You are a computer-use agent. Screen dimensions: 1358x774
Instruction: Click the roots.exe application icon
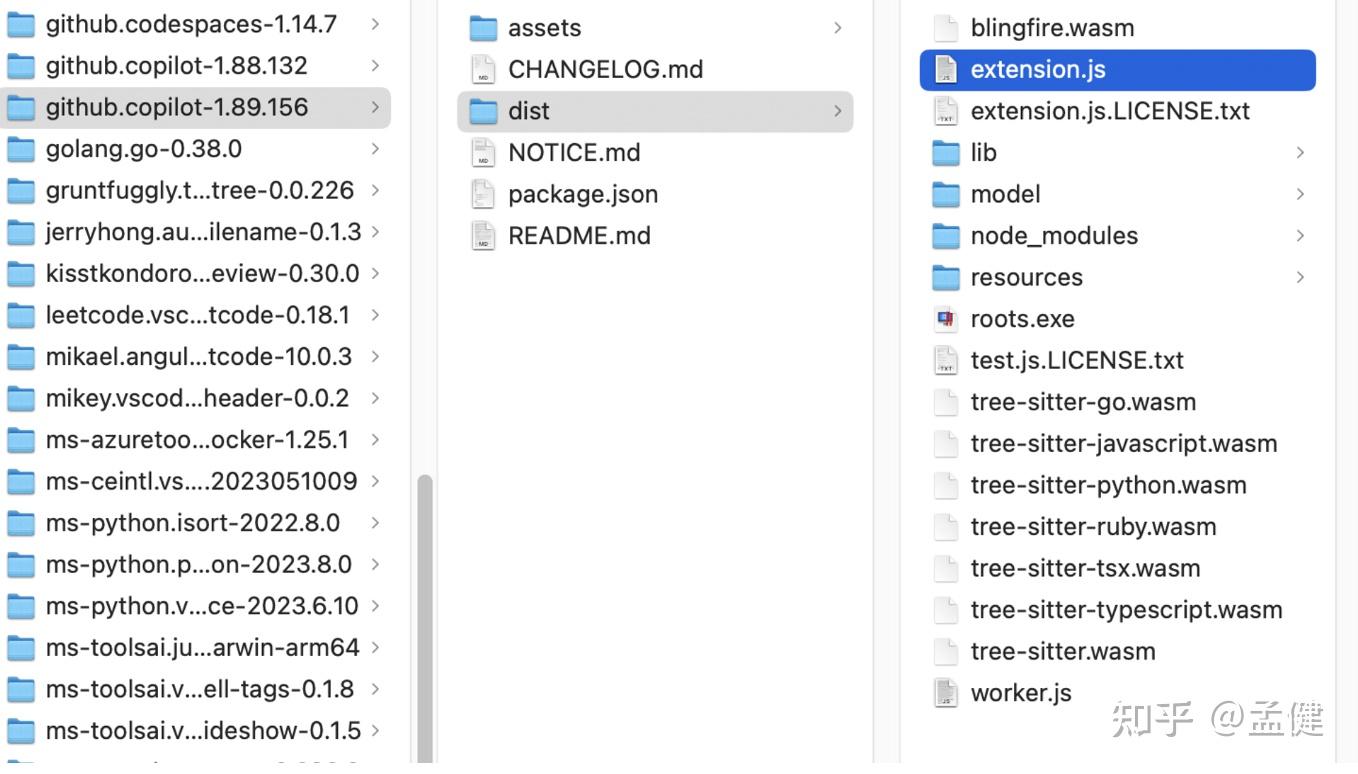click(x=946, y=319)
